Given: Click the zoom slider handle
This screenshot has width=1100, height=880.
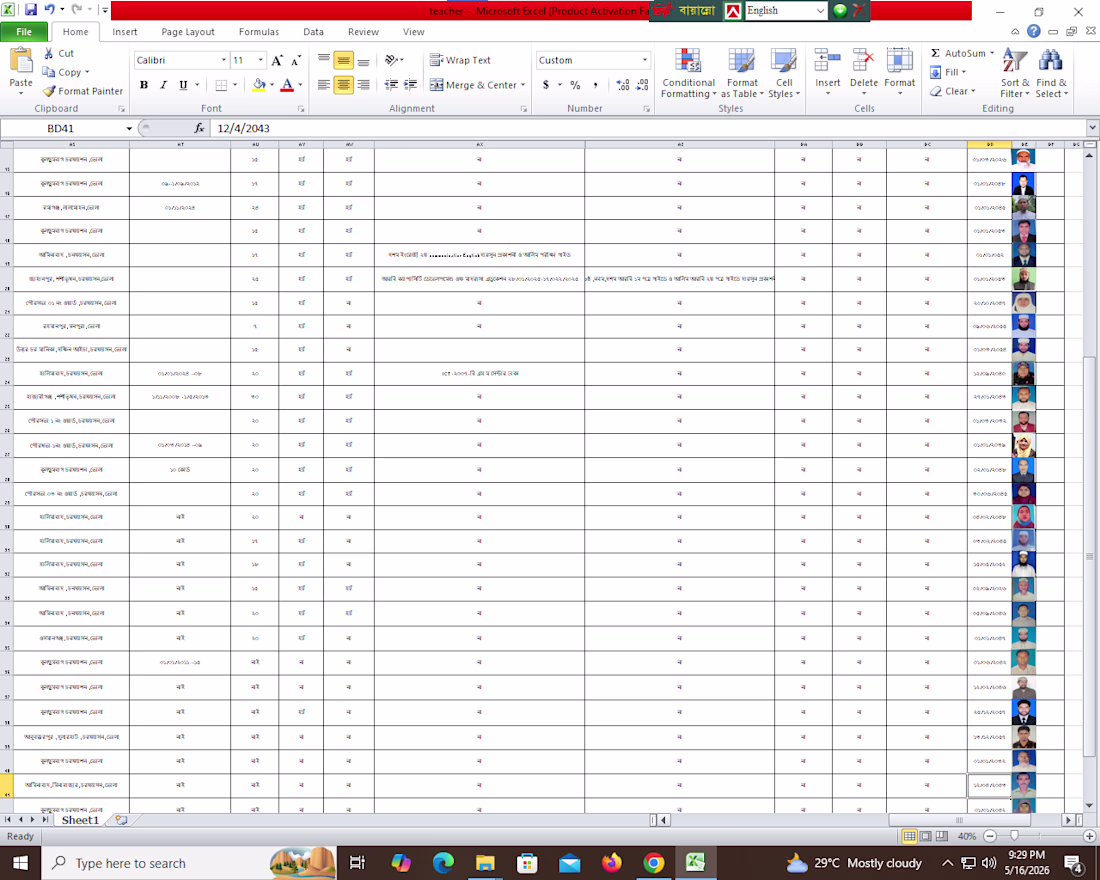Looking at the screenshot, I should coord(1014,836).
